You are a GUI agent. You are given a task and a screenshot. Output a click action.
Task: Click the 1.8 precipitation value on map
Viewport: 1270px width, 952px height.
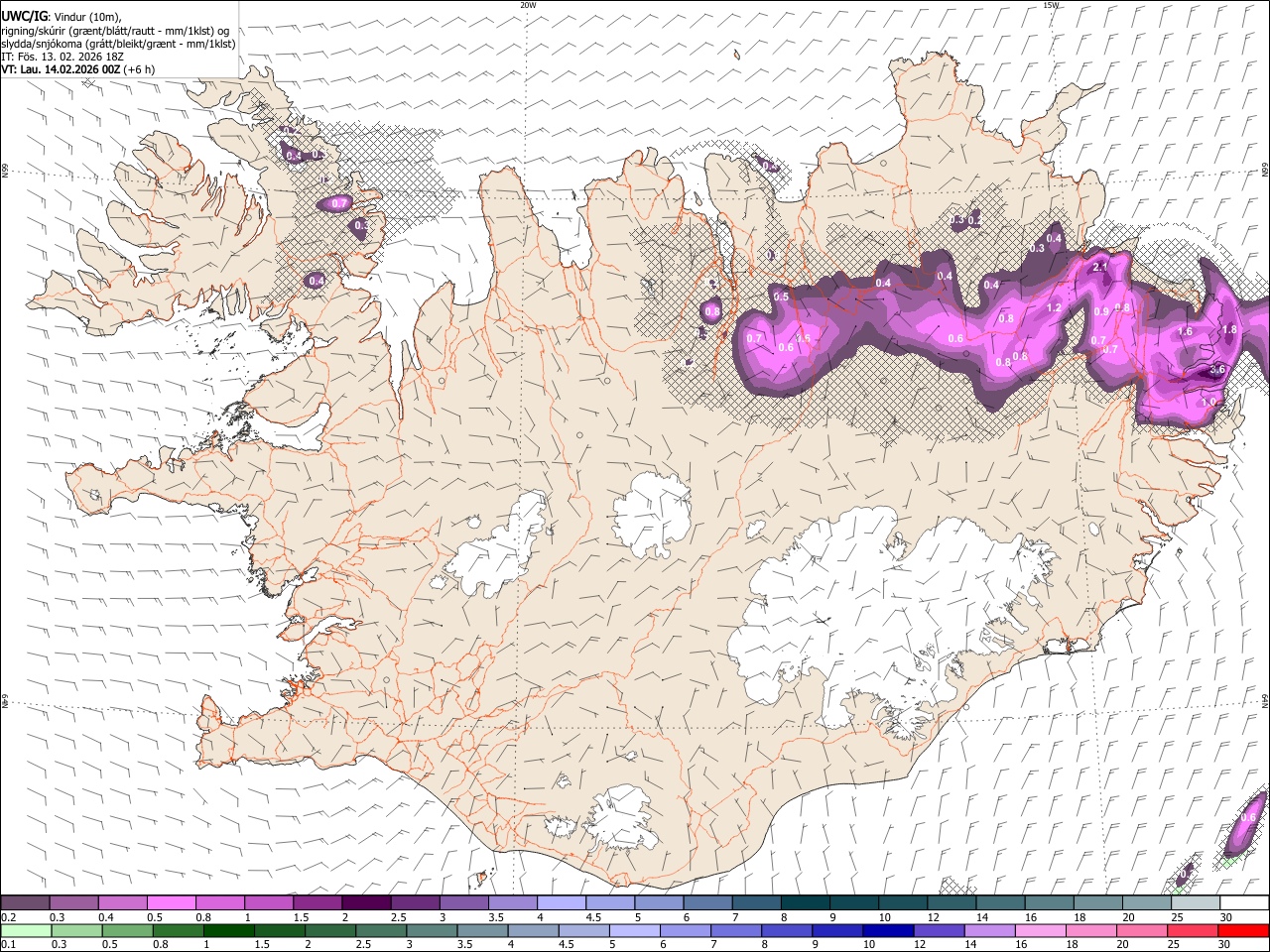tap(1229, 329)
